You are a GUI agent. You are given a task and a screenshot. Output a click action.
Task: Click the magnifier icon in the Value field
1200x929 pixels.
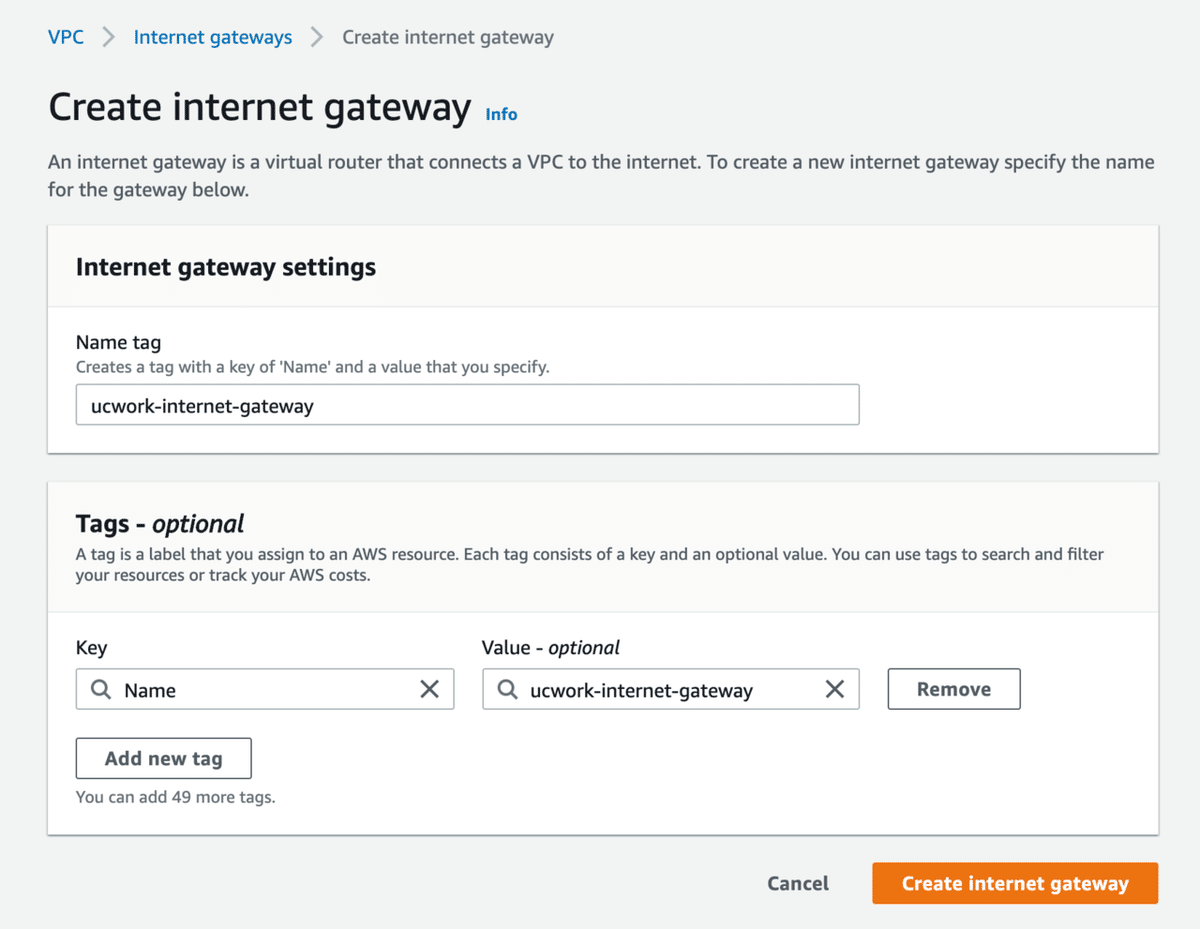point(508,689)
